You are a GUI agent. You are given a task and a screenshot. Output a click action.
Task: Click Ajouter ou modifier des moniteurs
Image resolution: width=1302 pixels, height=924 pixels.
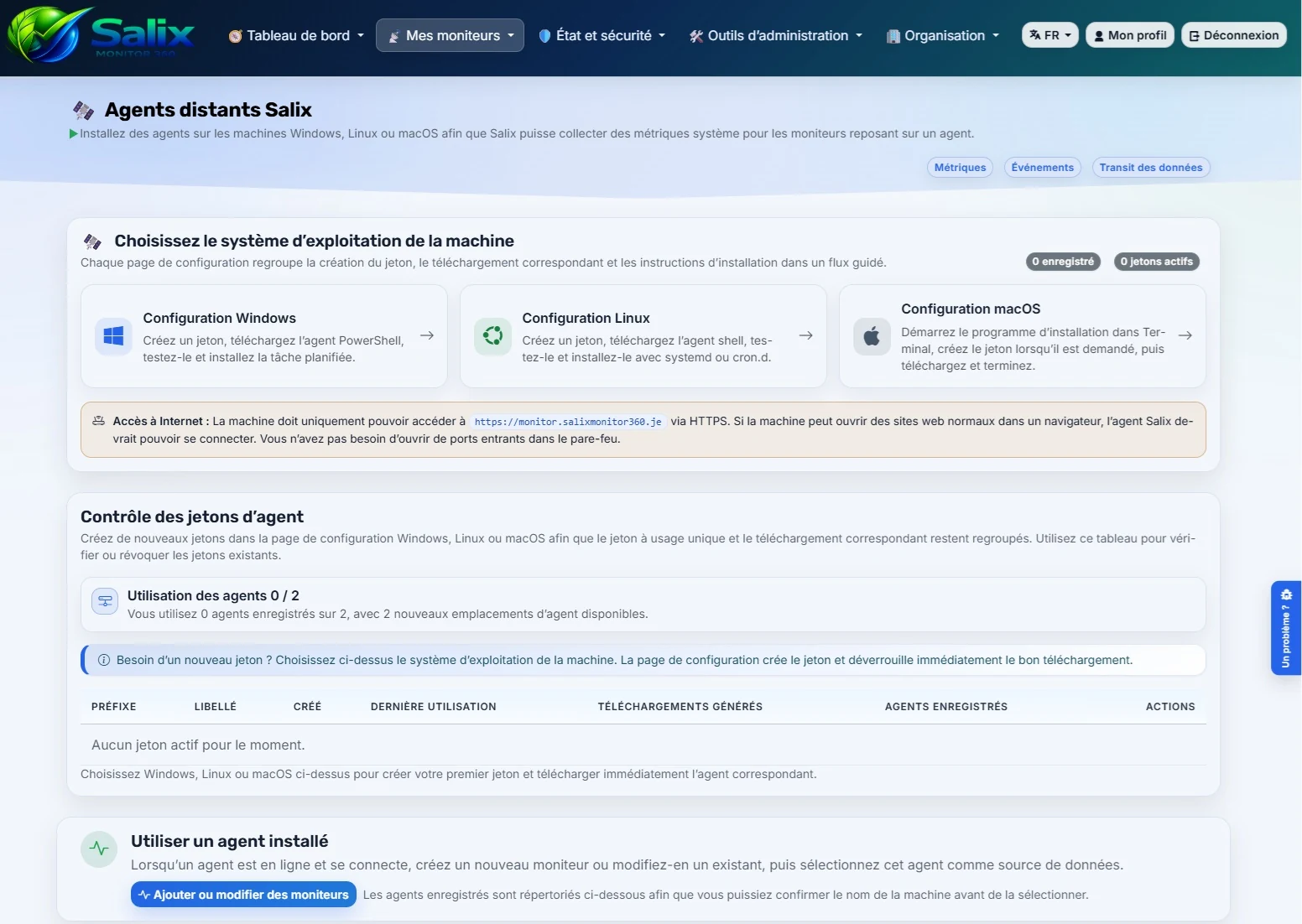[x=243, y=895]
